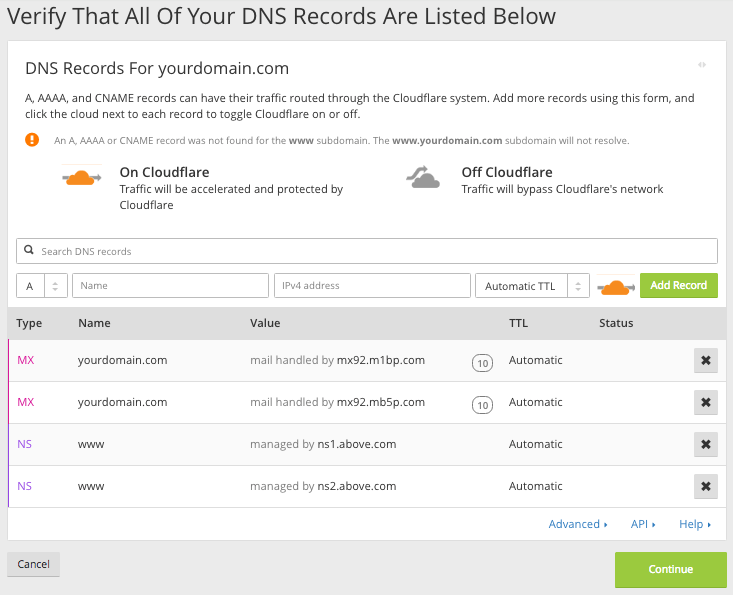Click the search magnifier icon
Screen dimensions: 733x595
pos(29,250)
